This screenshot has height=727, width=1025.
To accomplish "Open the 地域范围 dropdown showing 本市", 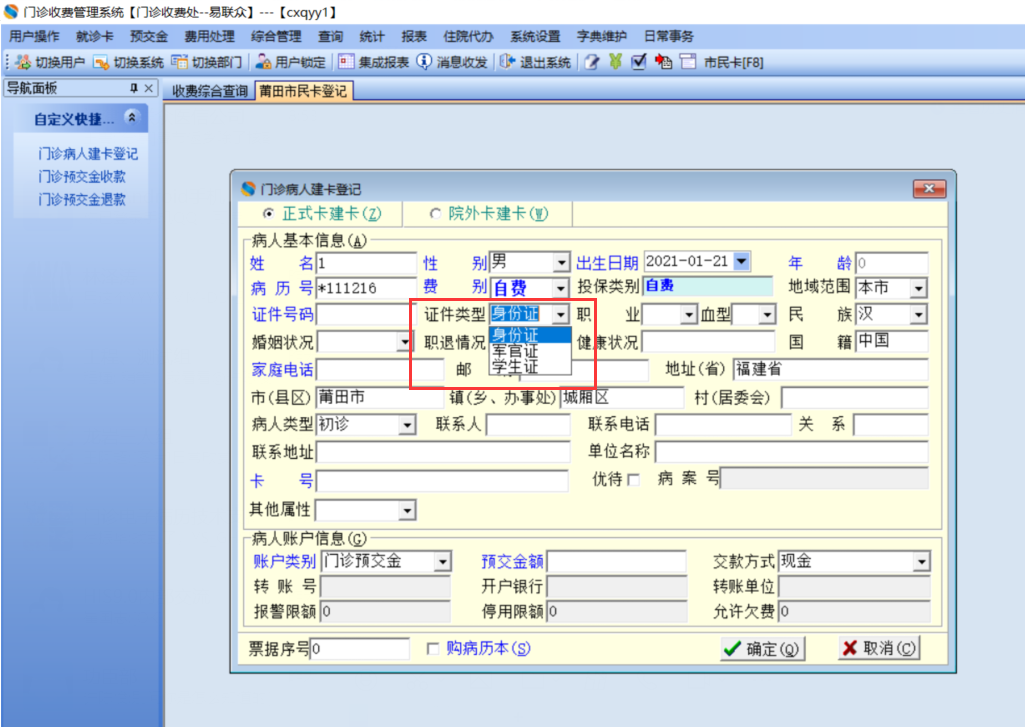I will 918,288.
